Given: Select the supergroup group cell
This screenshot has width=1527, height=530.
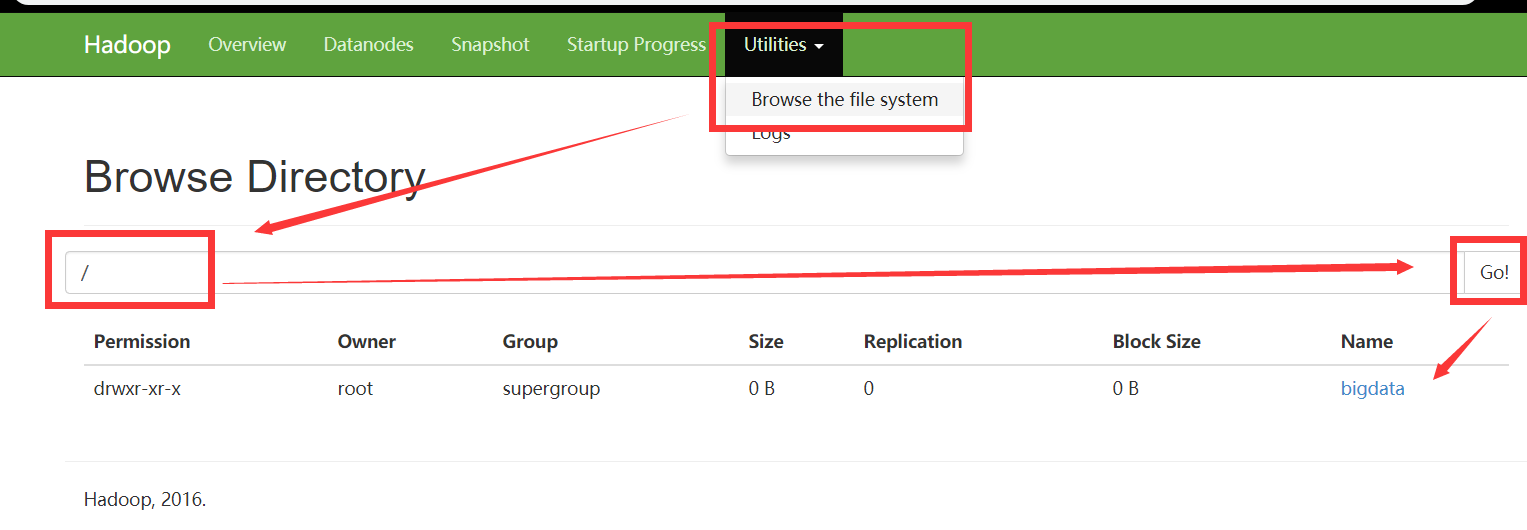Looking at the screenshot, I should pyautogui.click(x=551, y=389).
